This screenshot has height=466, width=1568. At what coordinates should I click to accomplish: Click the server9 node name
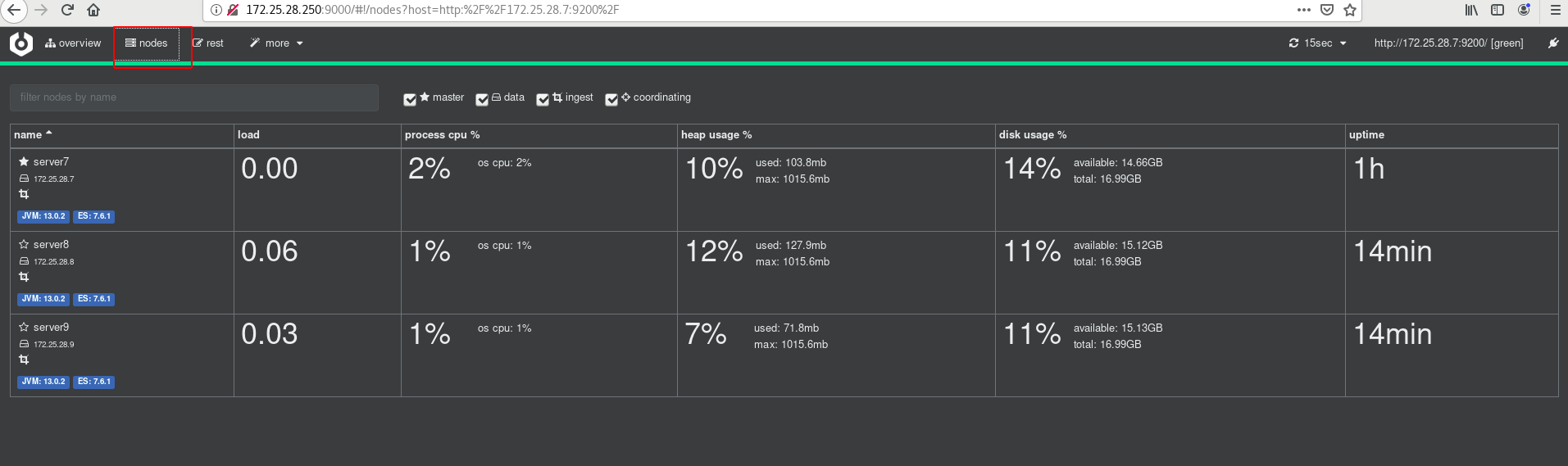click(x=51, y=328)
